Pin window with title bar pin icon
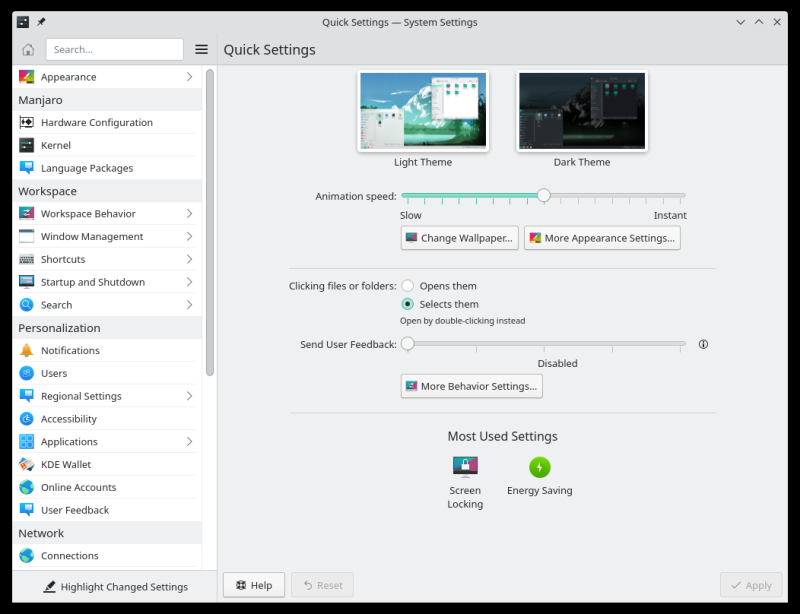The image size is (800, 614). (x=41, y=22)
